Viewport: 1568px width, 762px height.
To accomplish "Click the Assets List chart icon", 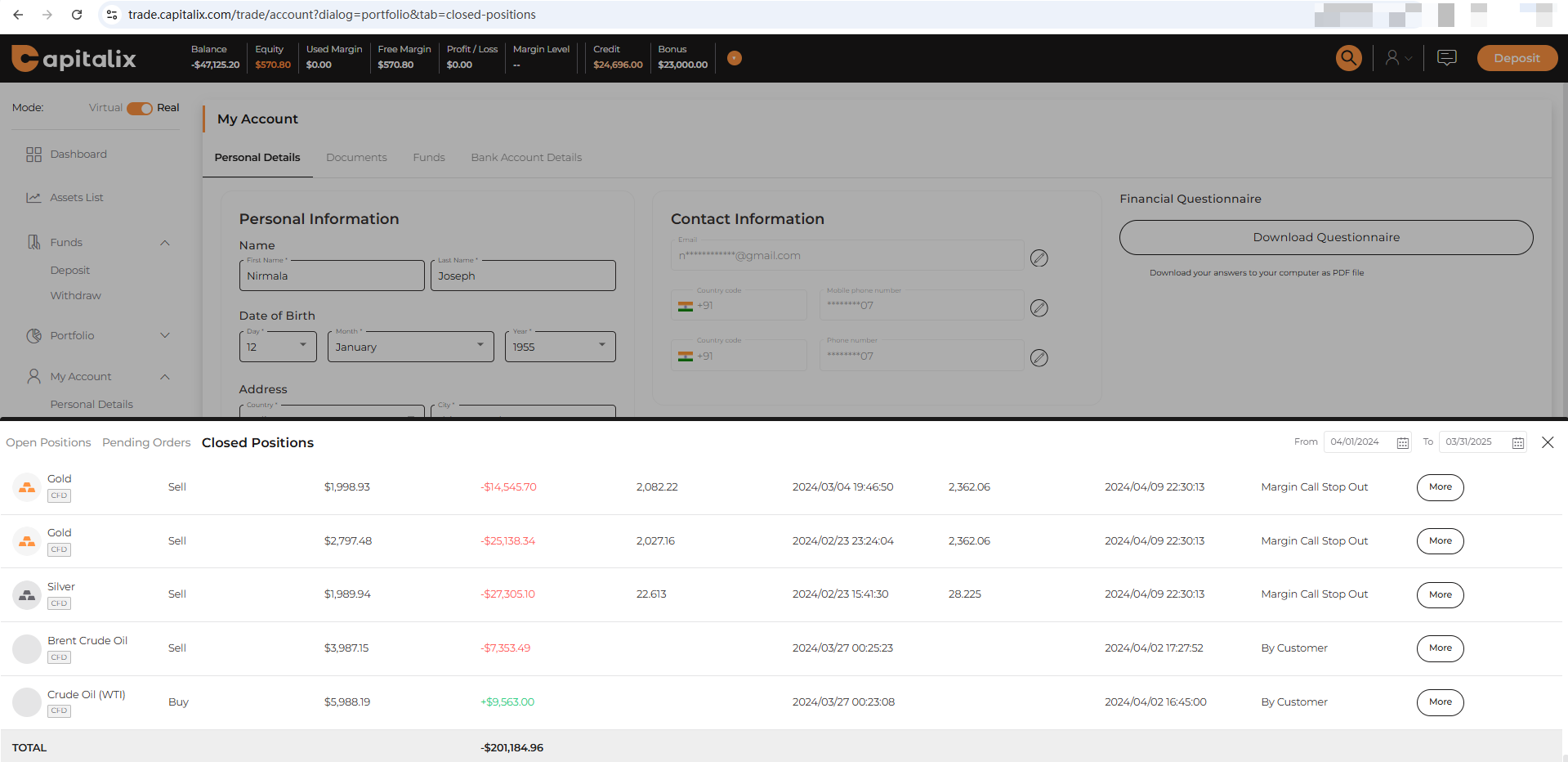I will pyautogui.click(x=34, y=198).
